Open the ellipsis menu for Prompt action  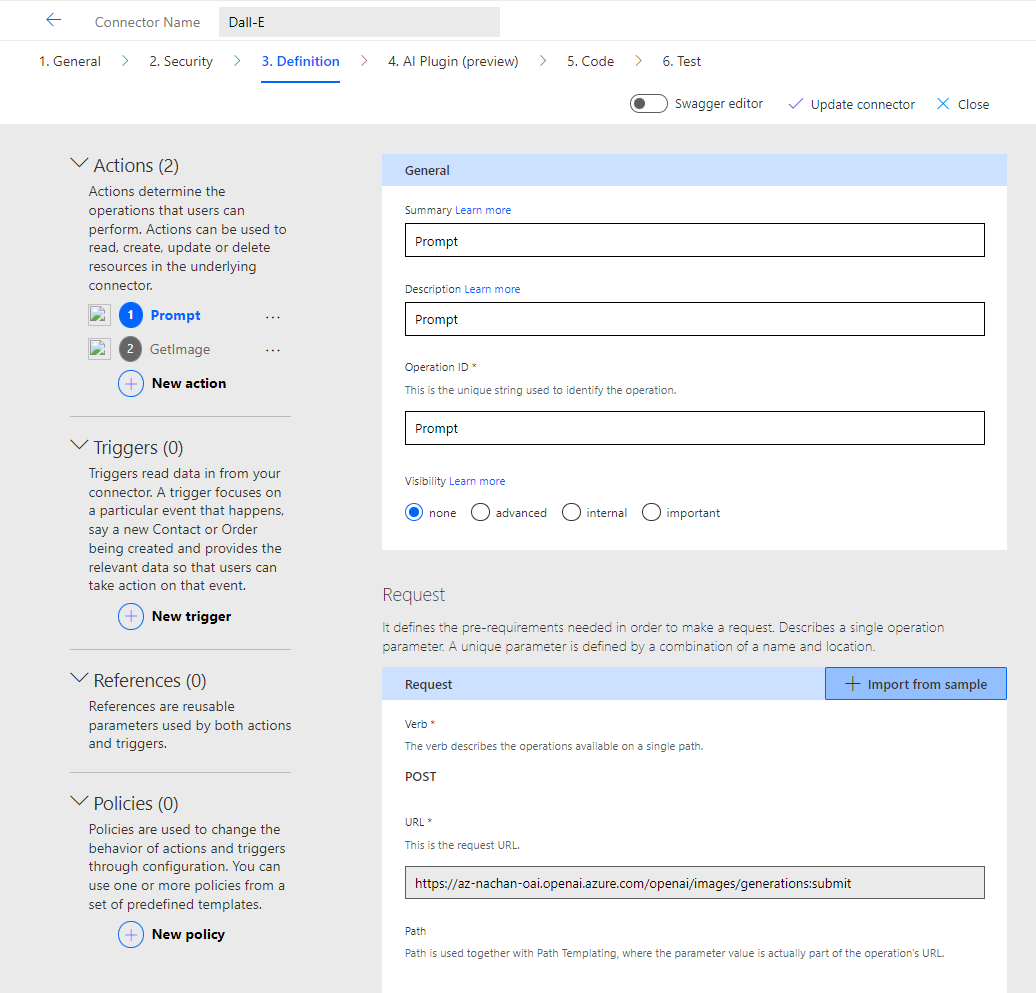(273, 316)
